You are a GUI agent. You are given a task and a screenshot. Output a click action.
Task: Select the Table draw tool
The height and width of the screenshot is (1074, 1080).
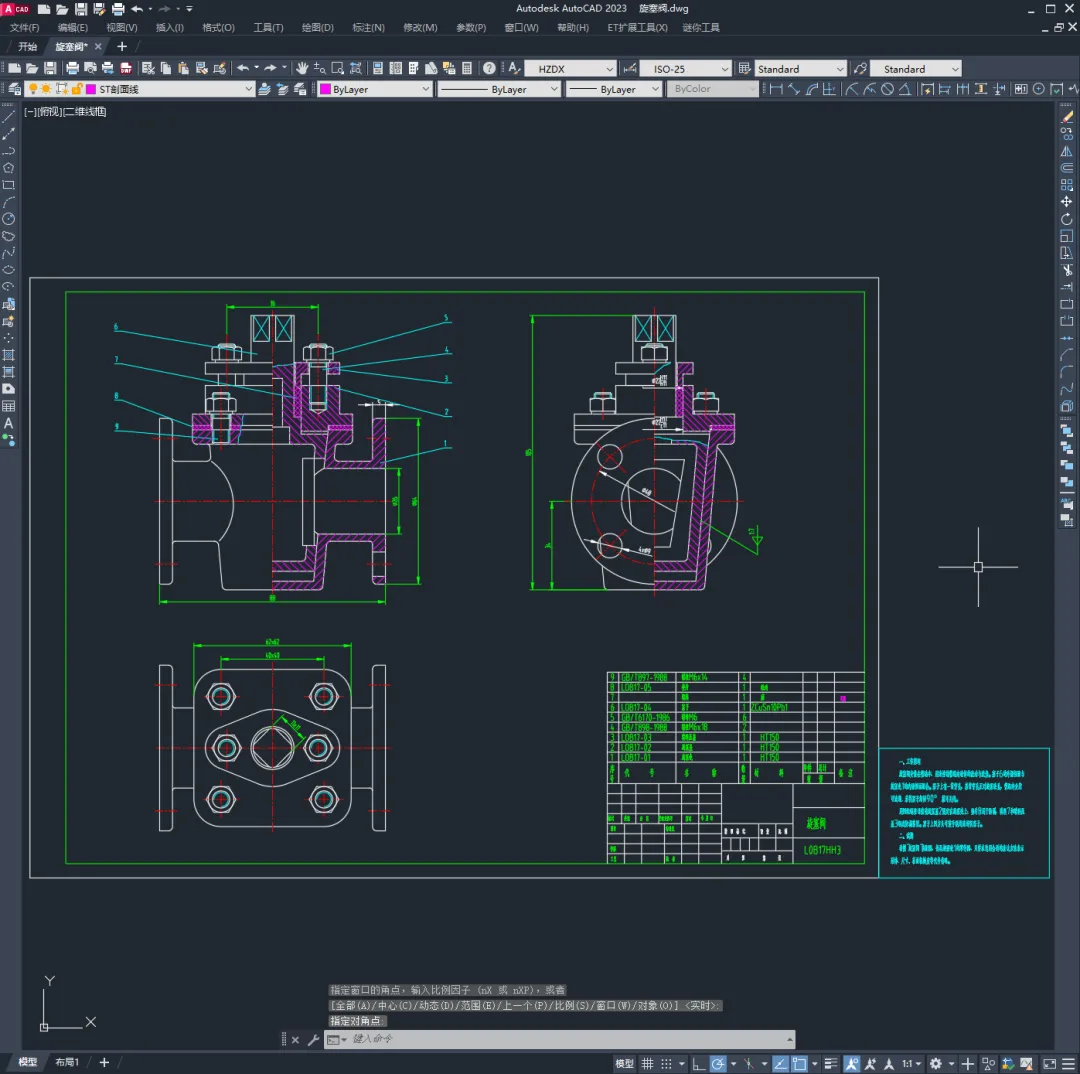(x=9, y=406)
